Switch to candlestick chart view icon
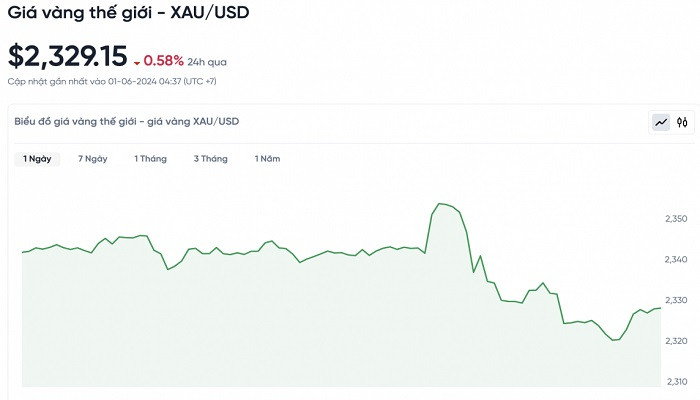Image resolution: width=700 pixels, height=400 pixels. pyautogui.click(x=682, y=123)
